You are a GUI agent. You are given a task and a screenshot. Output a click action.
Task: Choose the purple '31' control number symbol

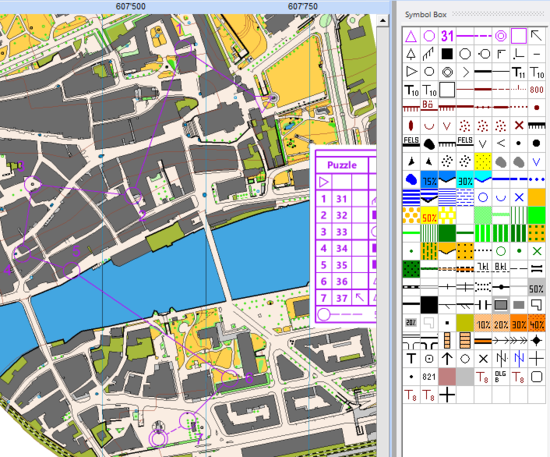click(x=447, y=36)
